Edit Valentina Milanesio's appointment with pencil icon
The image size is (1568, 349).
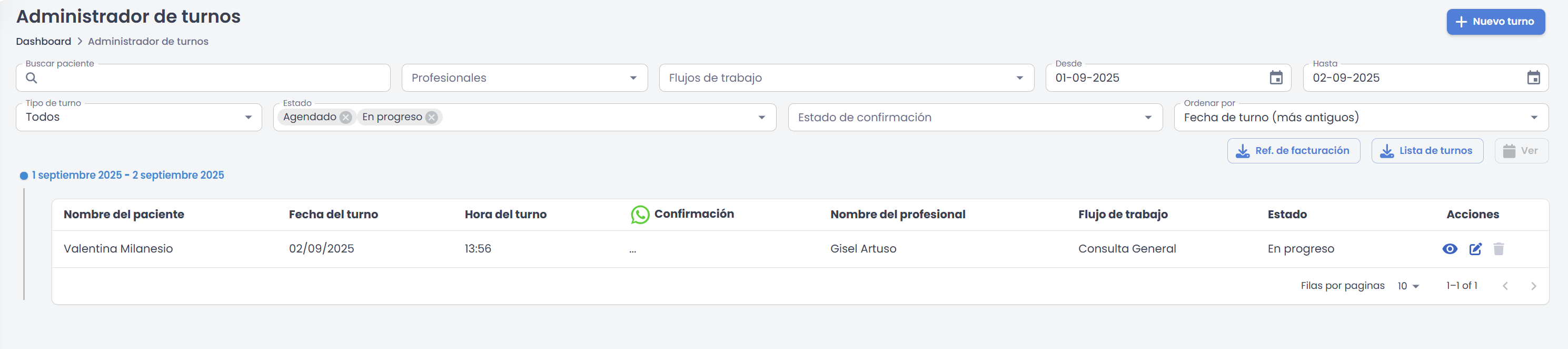[x=1475, y=248]
